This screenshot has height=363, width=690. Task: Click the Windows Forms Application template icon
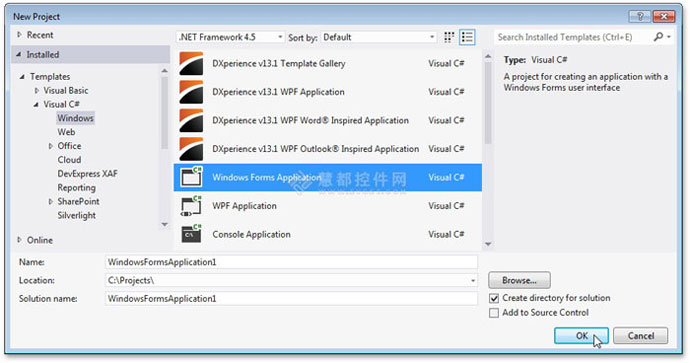coord(191,177)
